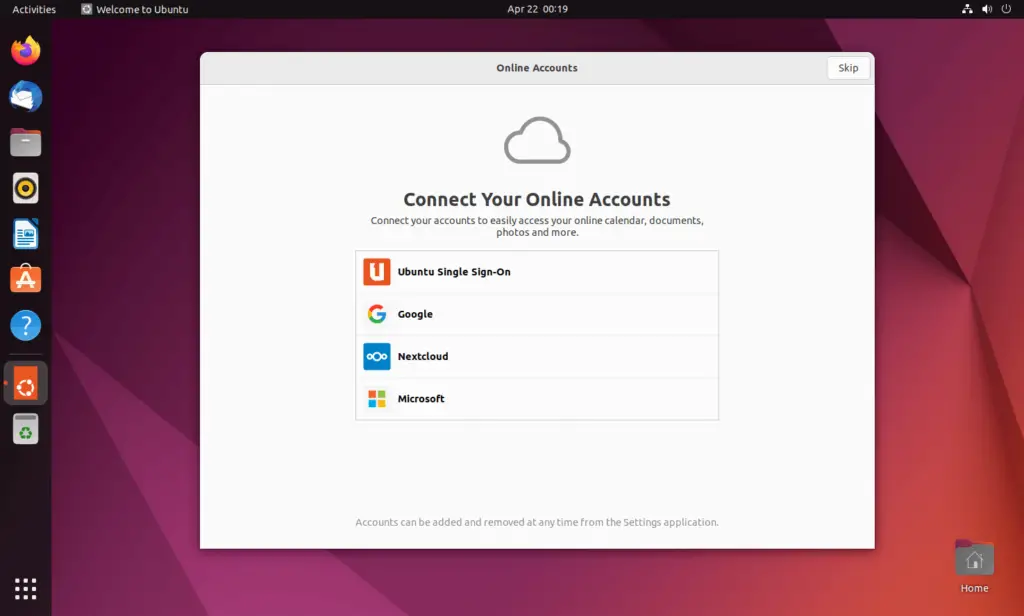This screenshot has height=616, width=1024.
Task: Open the Activities overview
Action: pos(33,9)
